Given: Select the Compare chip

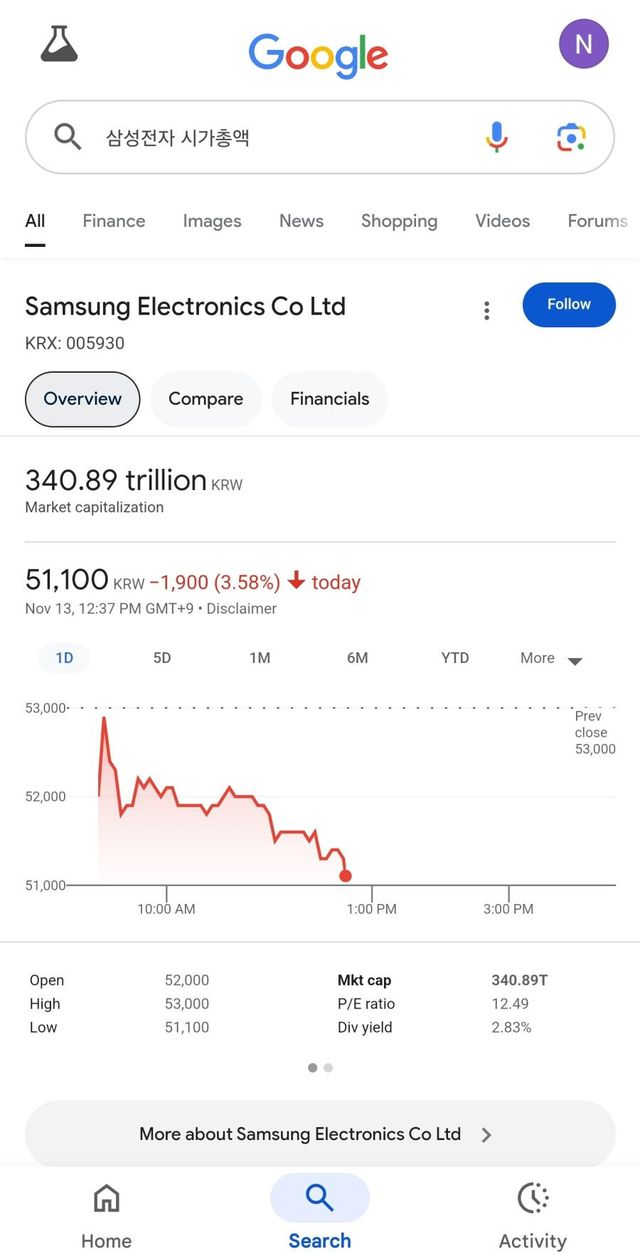Looking at the screenshot, I should coord(206,399).
